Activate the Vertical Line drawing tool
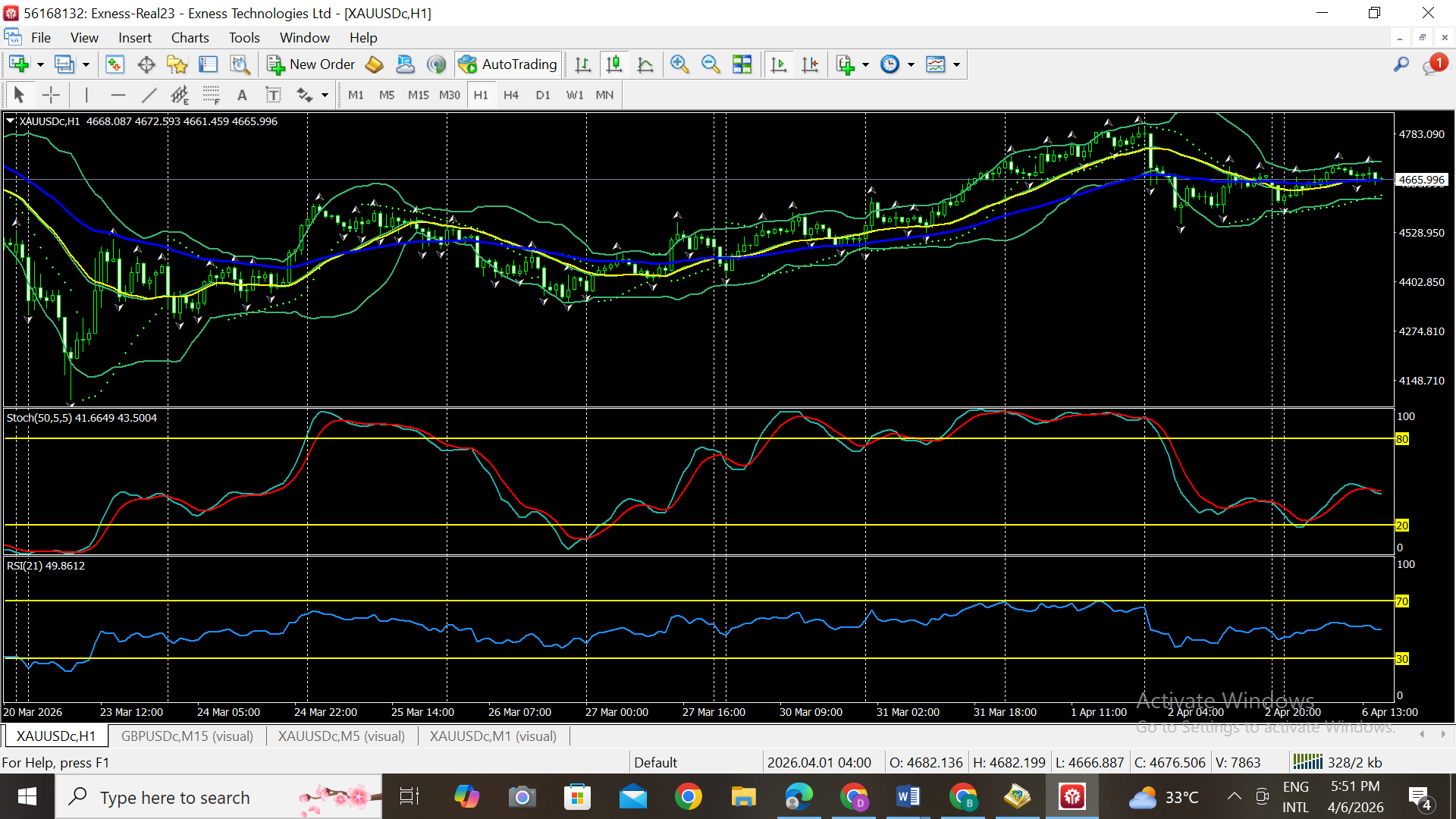The image size is (1456, 819). 86,95
